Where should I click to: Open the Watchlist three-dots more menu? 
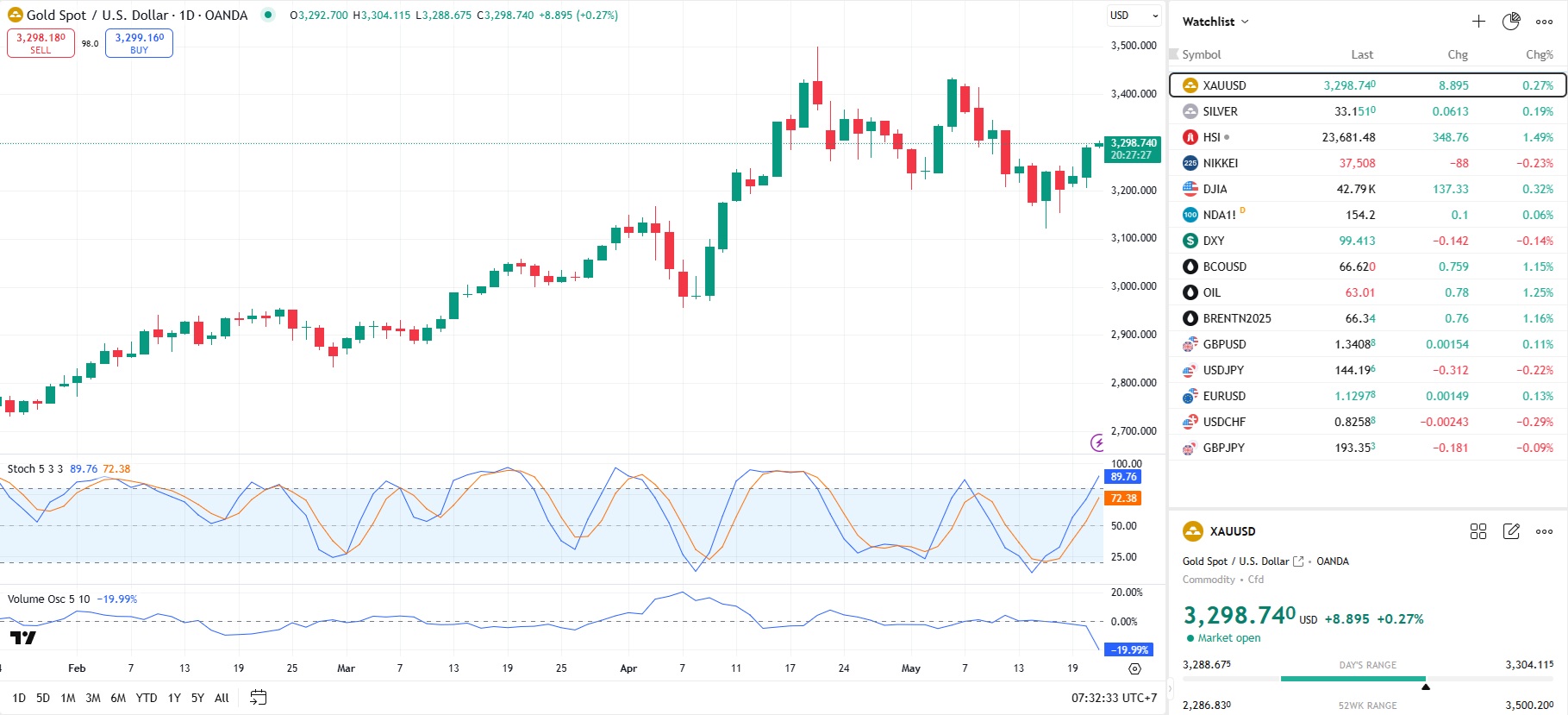(x=1544, y=22)
